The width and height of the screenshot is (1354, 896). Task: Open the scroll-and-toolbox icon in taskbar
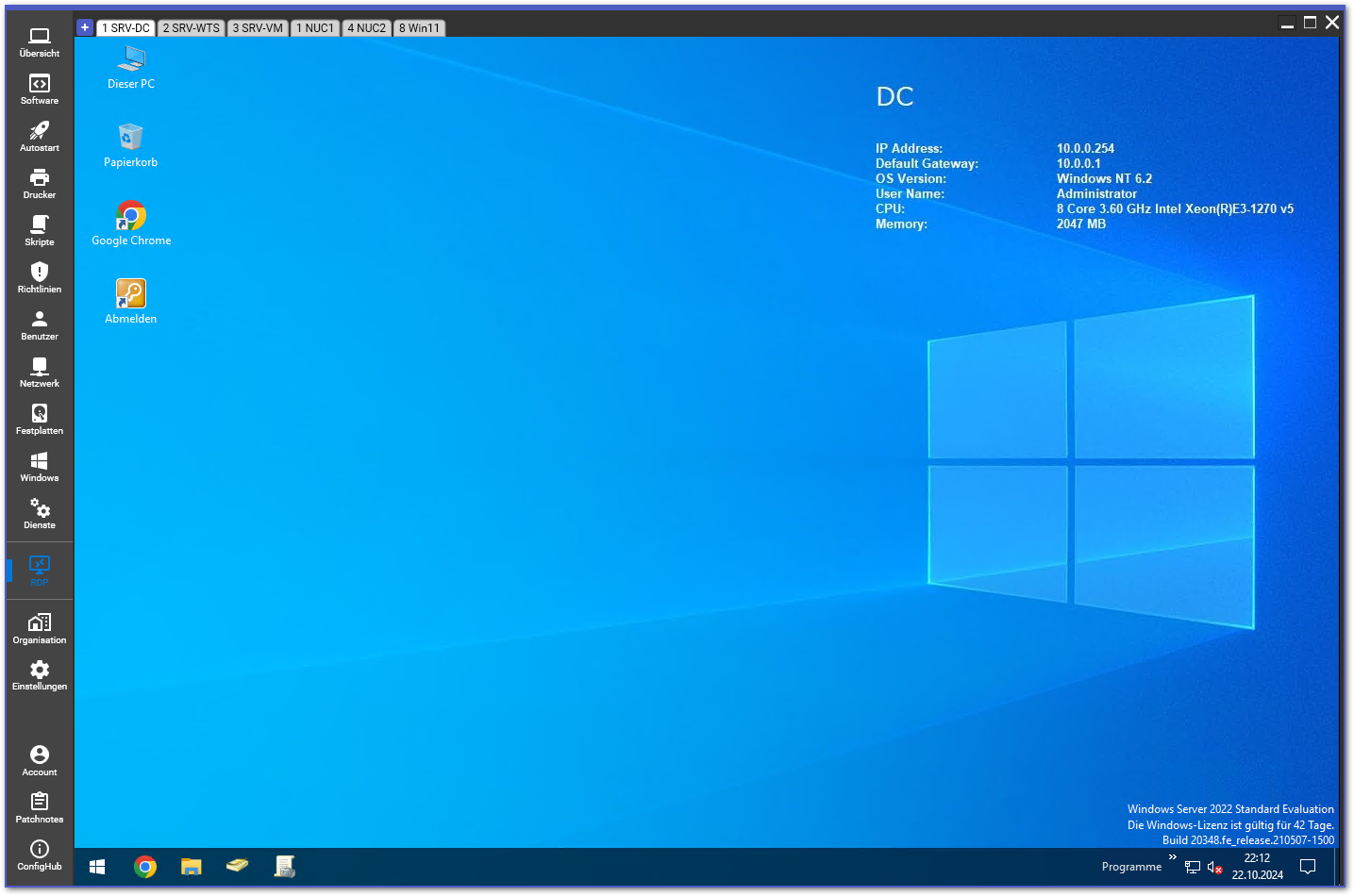click(x=284, y=867)
